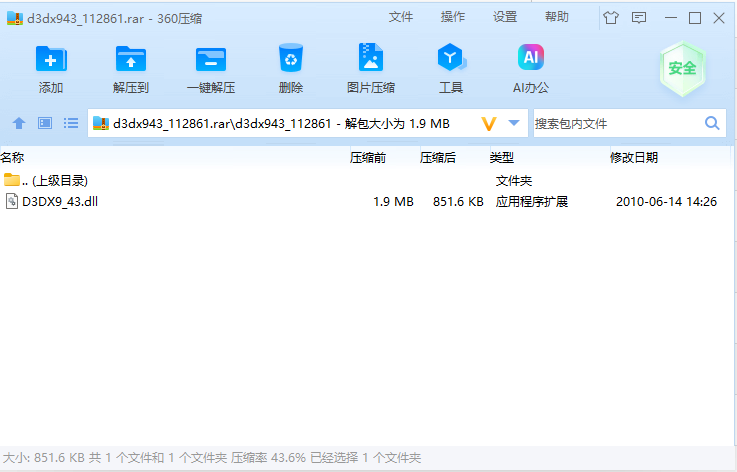Open the feedback message icon in title bar
737x472 pixels.
click(639, 18)
